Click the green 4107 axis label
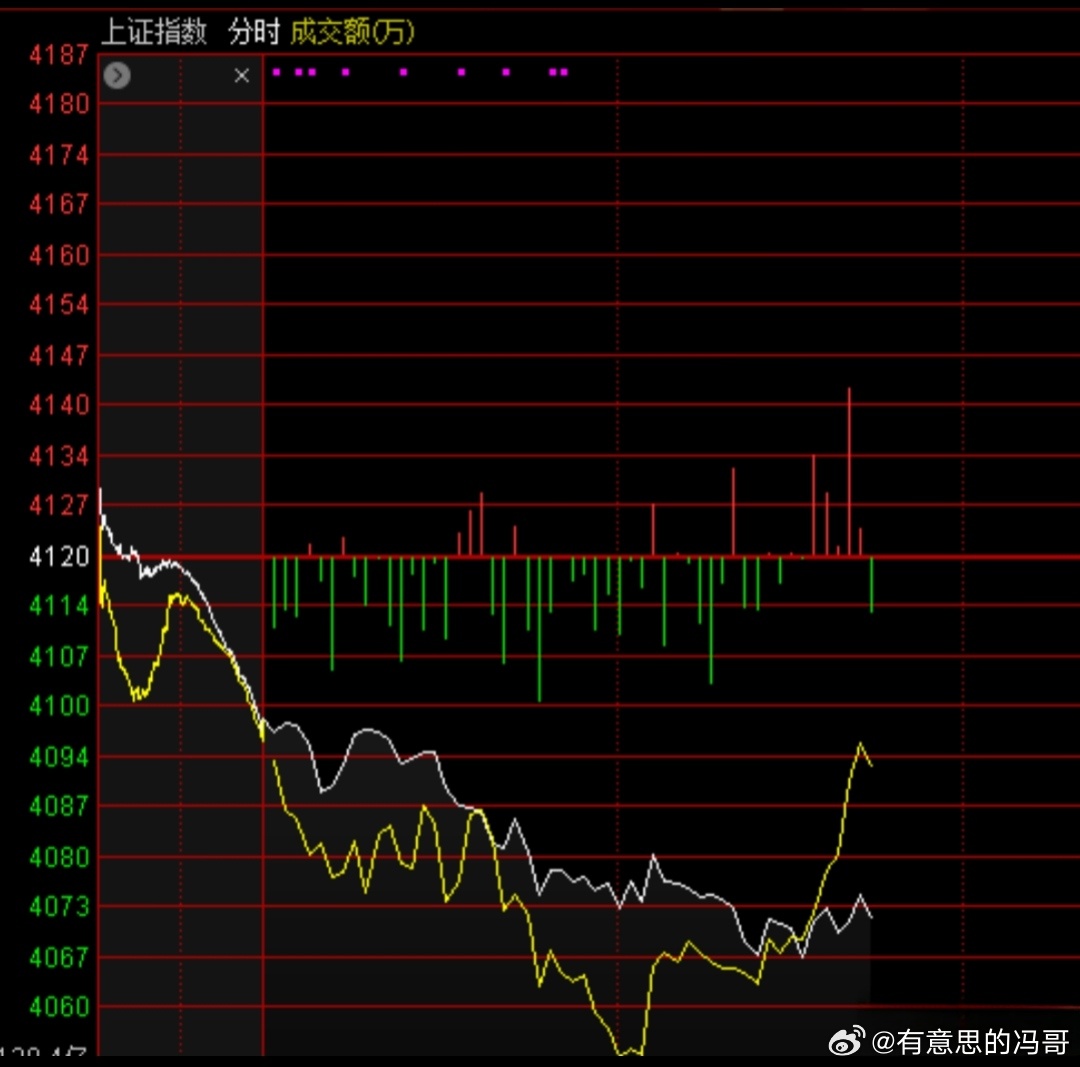The width and height of the screenshot is (1080, 1067). point(59,657)
